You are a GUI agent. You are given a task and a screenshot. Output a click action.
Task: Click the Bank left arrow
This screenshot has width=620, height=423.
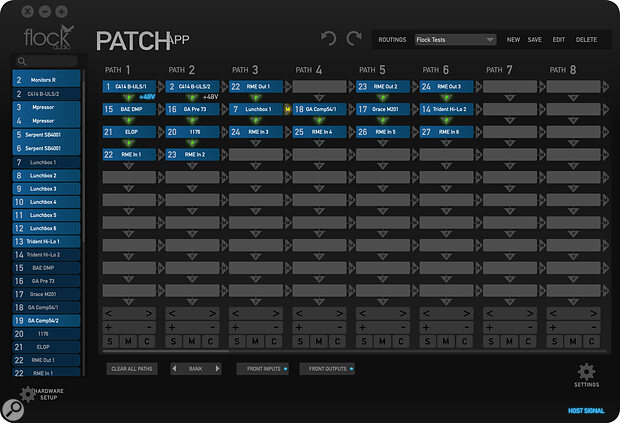pyautogui.click(x=174, y=368)
